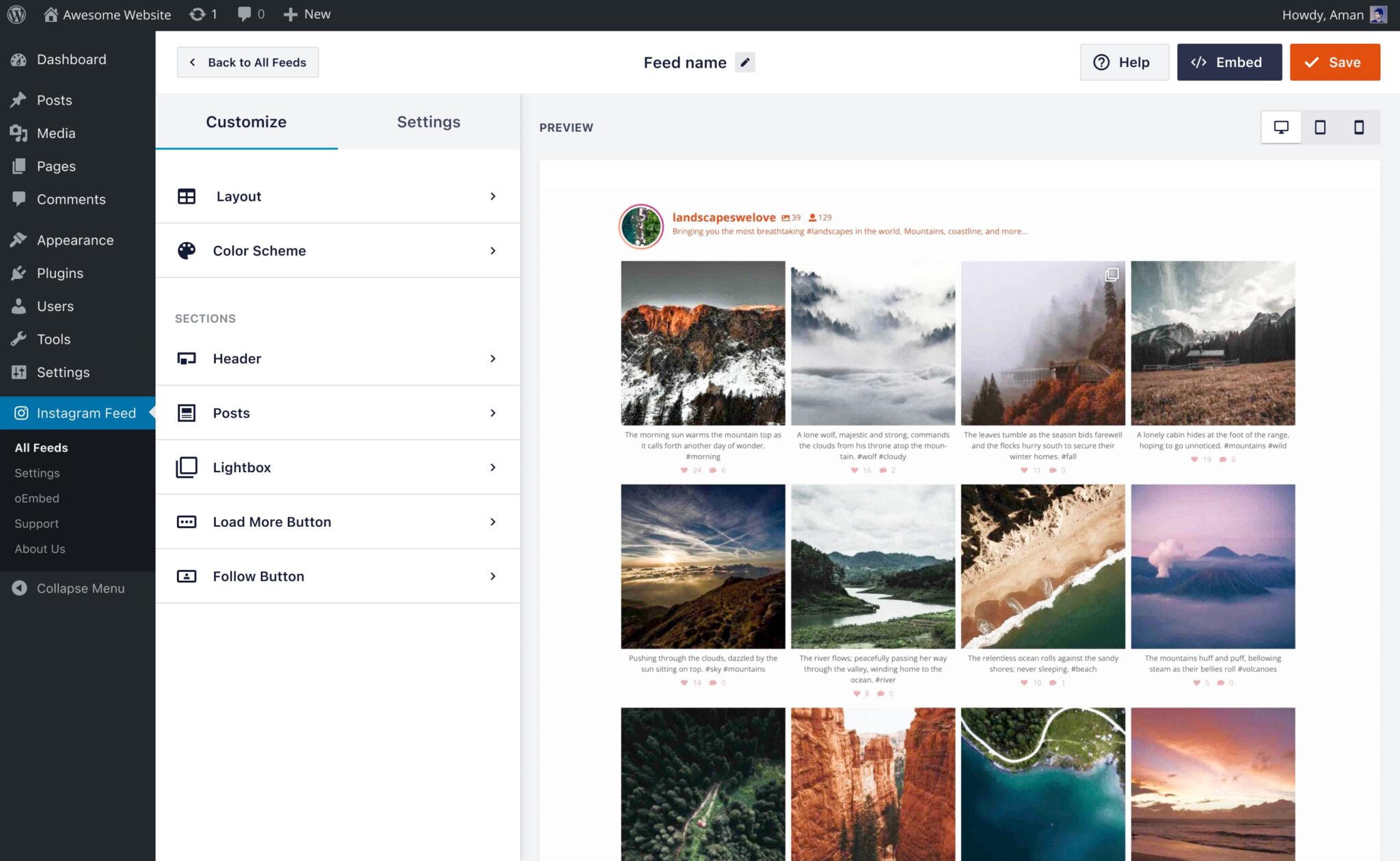Click the Lightbox section icon
This screenshot has height=861, width=1400.
pyautogui.click(x=187, y=467)
